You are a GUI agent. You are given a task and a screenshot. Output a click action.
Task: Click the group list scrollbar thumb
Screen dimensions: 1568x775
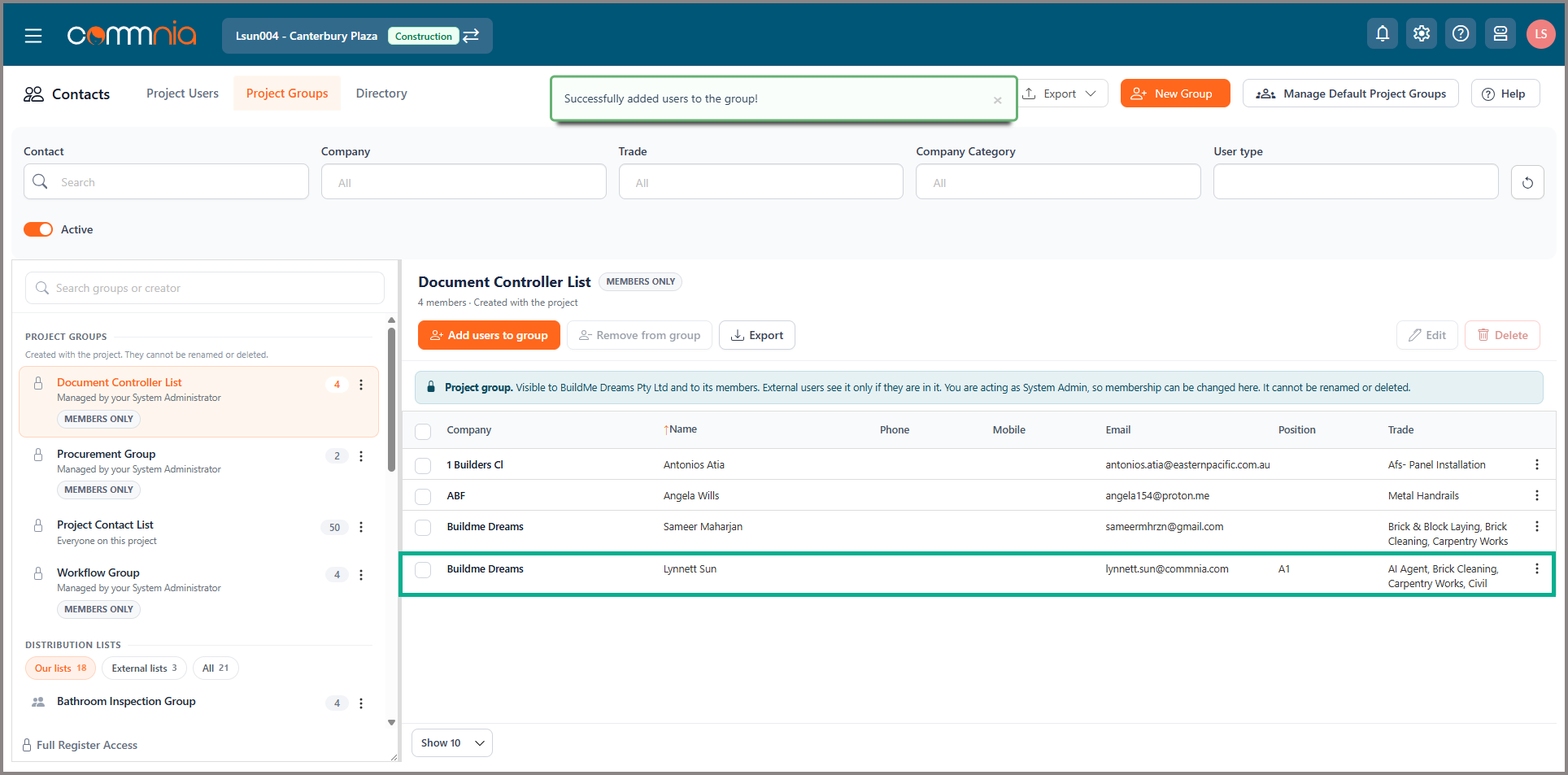(x=391, y=398)
